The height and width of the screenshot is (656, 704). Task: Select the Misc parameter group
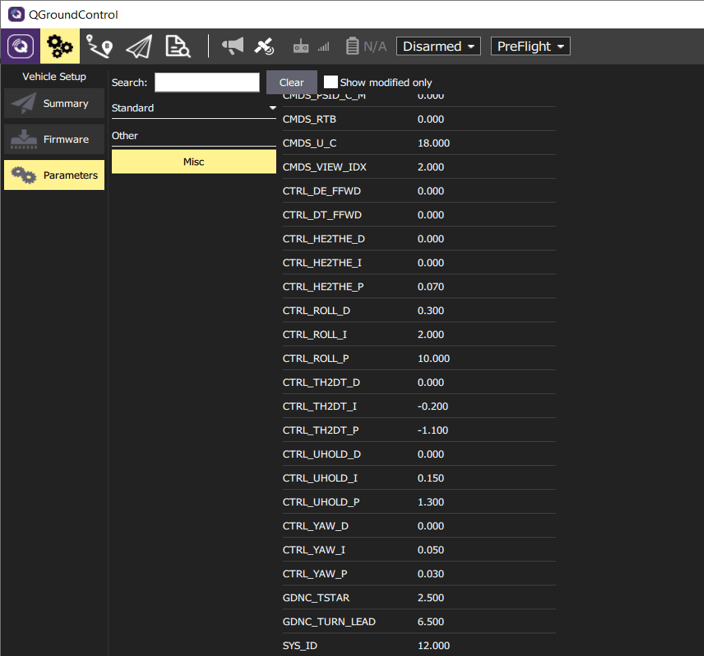pyautogui.click(x=194, y=162)
